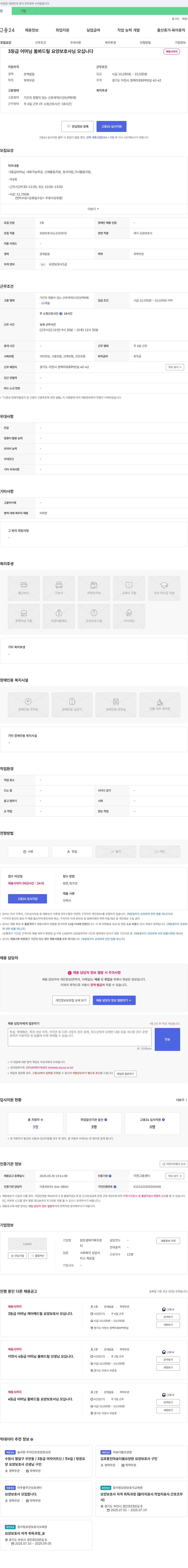188x1568 pixels.
Task: Click the 장애인용 승강기 icon
Action: point(72,705)
